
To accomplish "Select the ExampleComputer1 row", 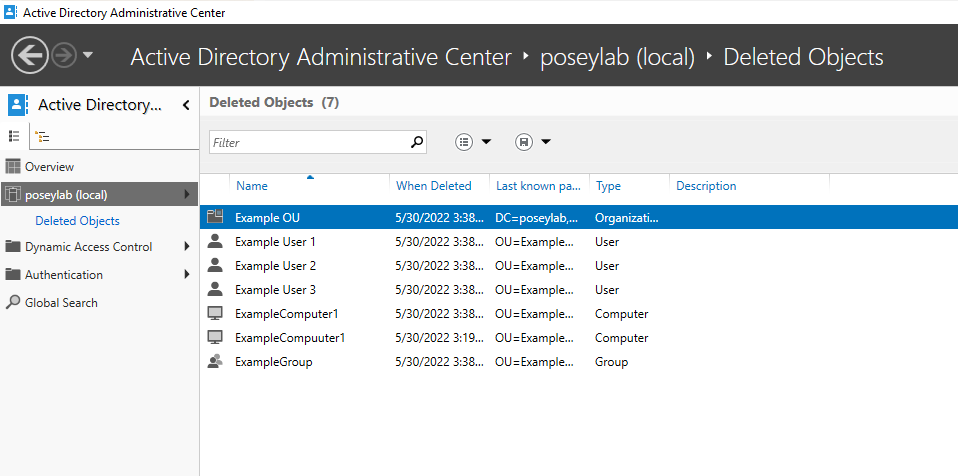I will click(x=579, y=314).
